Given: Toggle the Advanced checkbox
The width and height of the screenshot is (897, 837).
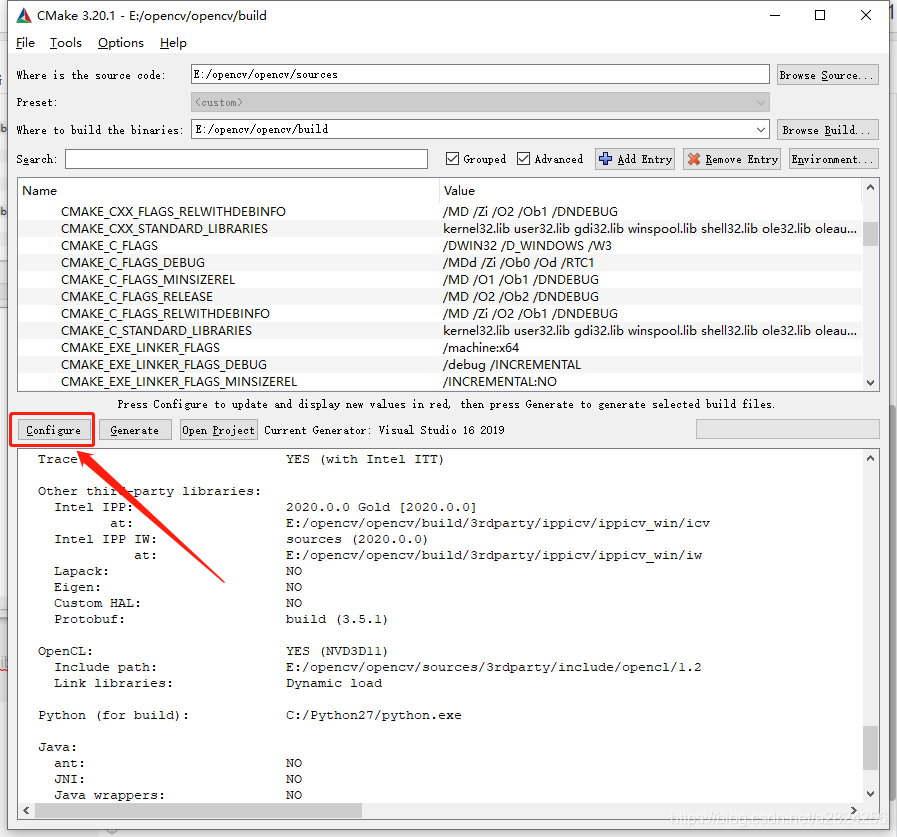Looking at the screenshot, I should tap(523, 158).
